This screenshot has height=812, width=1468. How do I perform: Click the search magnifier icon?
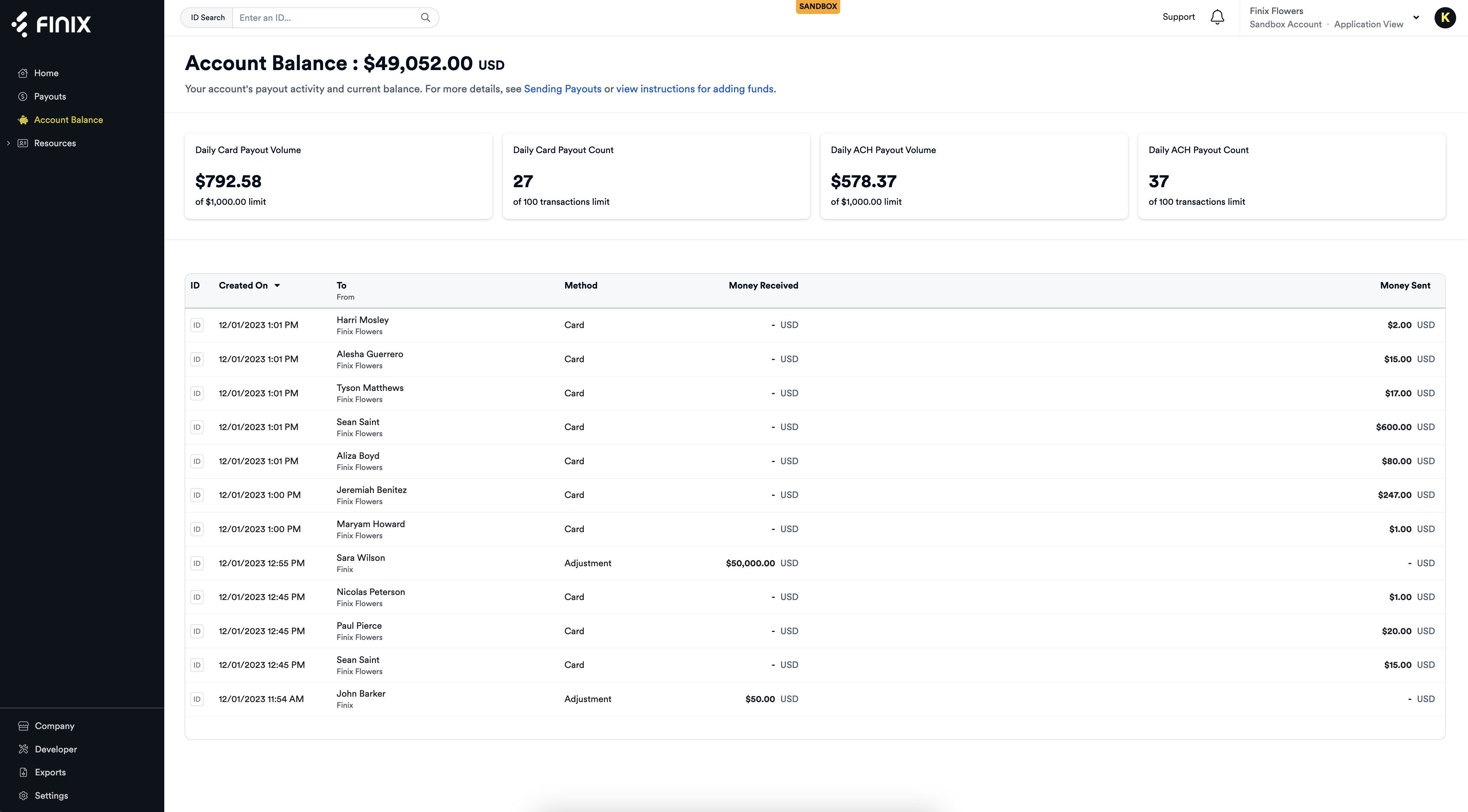tap(425, 18)
